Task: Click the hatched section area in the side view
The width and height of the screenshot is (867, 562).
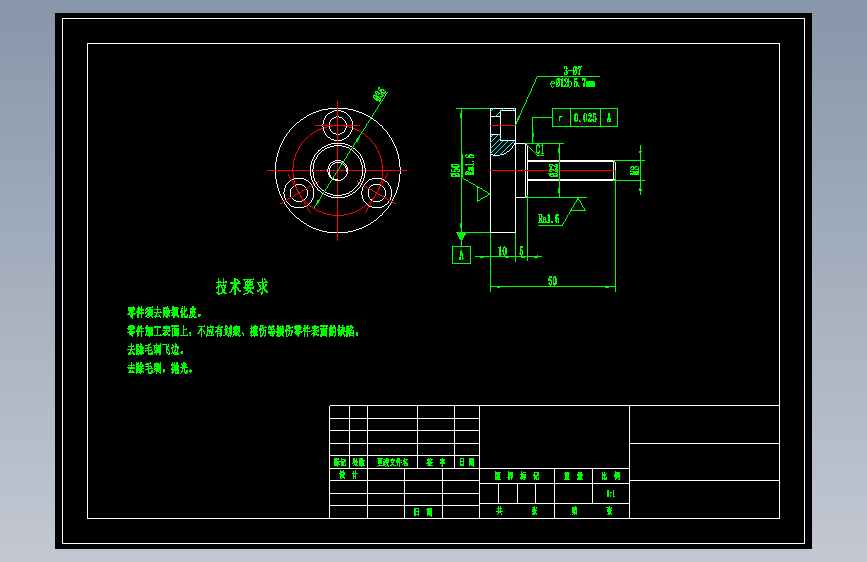Action: point(502,146)
